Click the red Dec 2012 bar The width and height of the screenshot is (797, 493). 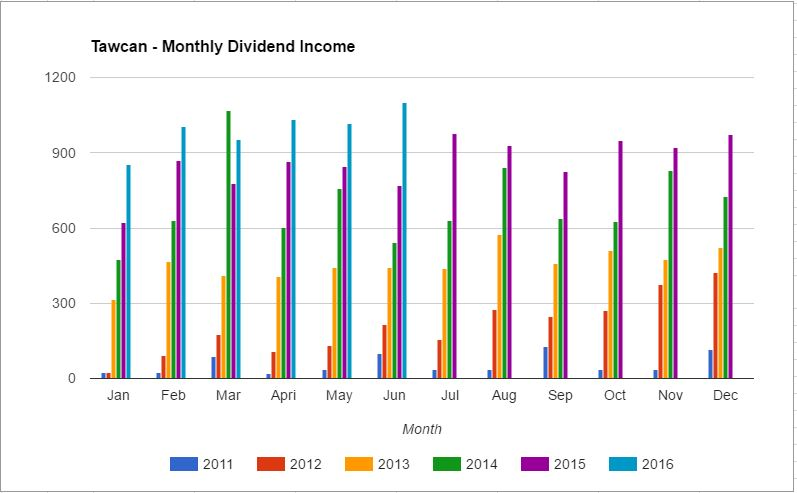[715, 326]
